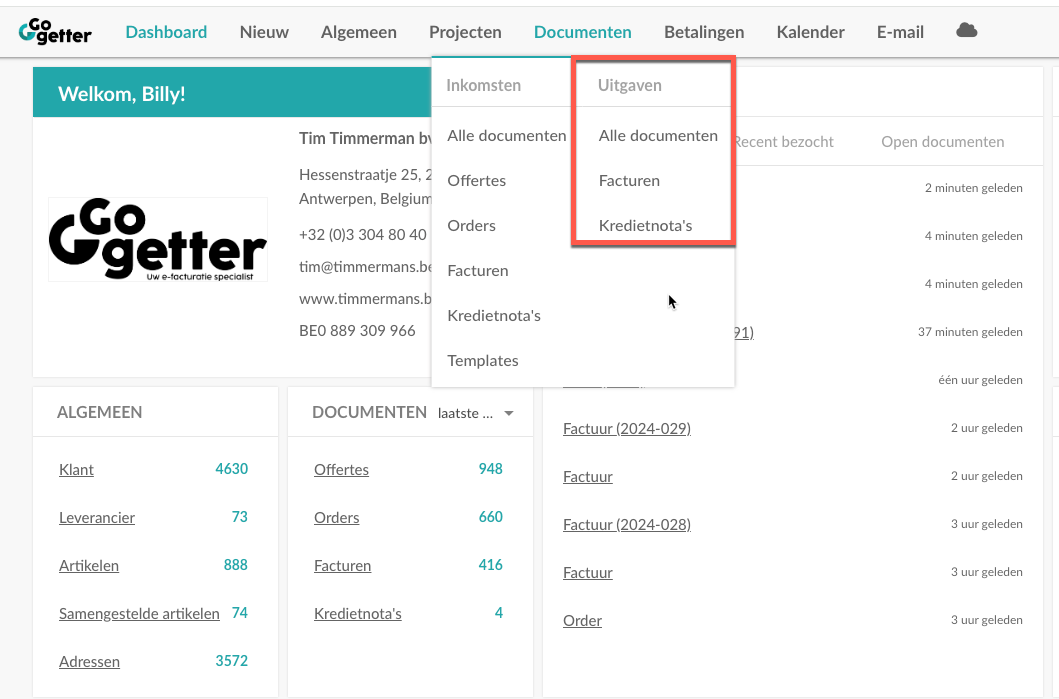The width and height of the screenshot is (1059, 699).
Task: Select Kredietnota's under Uitgaven
Action: pyautogui.click(x=645, y=226)
